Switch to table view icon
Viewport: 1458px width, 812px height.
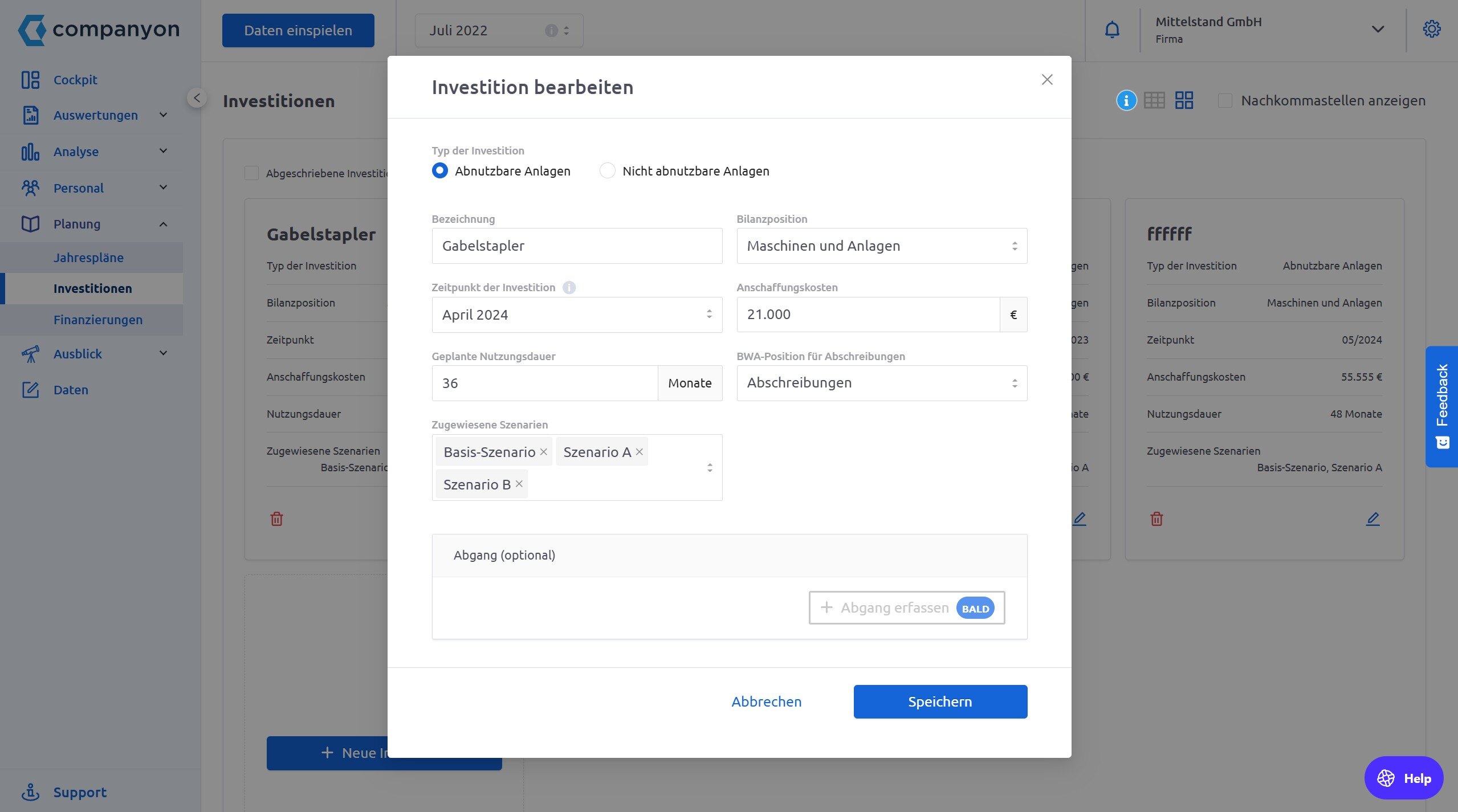coord(1154,101)
